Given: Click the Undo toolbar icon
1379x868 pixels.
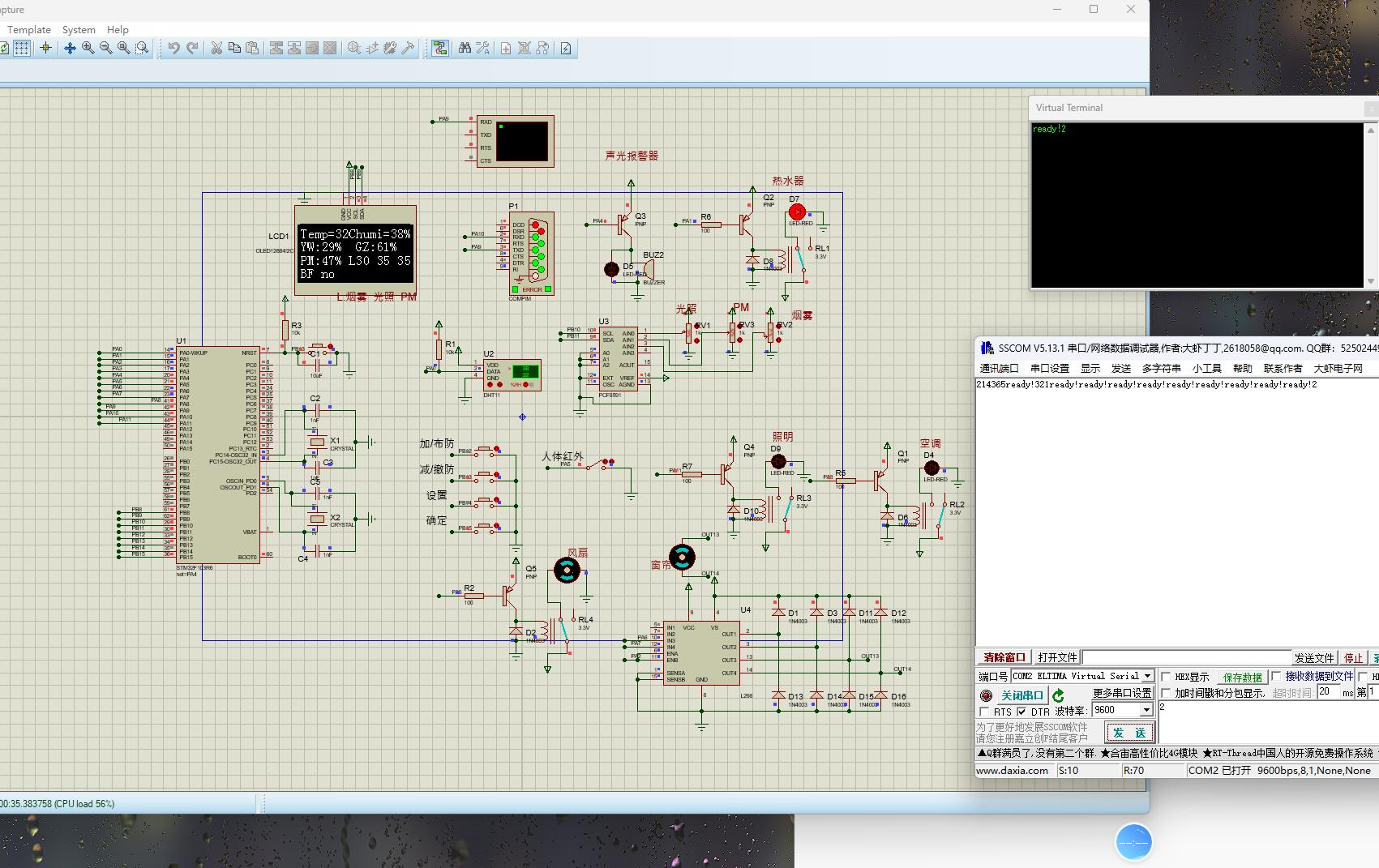Looking at the screenshot, I should [173, 48].
